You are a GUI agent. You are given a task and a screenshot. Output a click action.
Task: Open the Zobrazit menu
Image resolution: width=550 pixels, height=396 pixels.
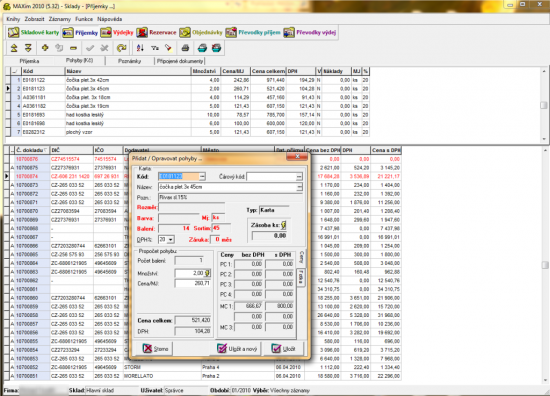tap(34, 19)
